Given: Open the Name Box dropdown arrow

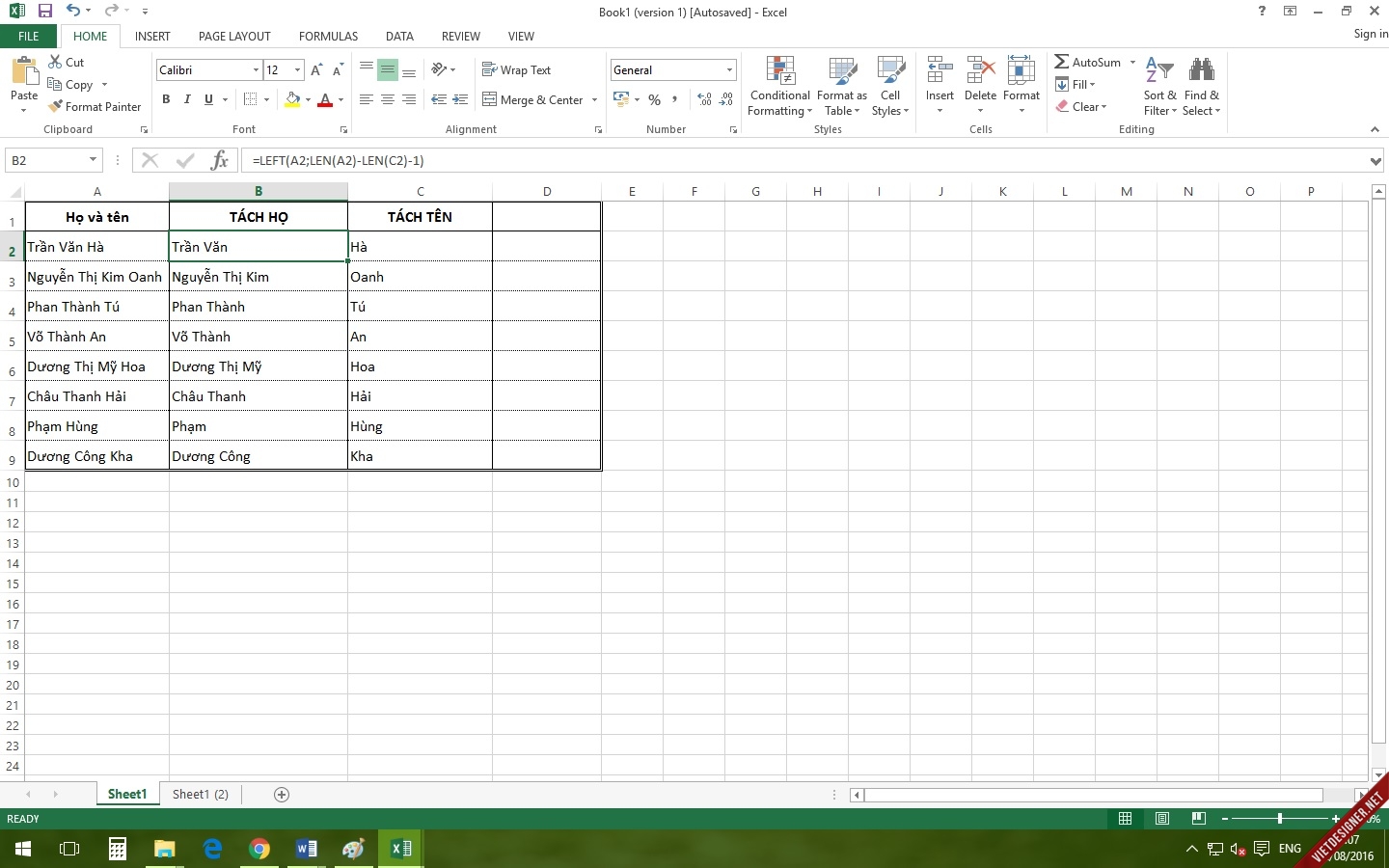Looking at the screenshot, I should 93,160.
